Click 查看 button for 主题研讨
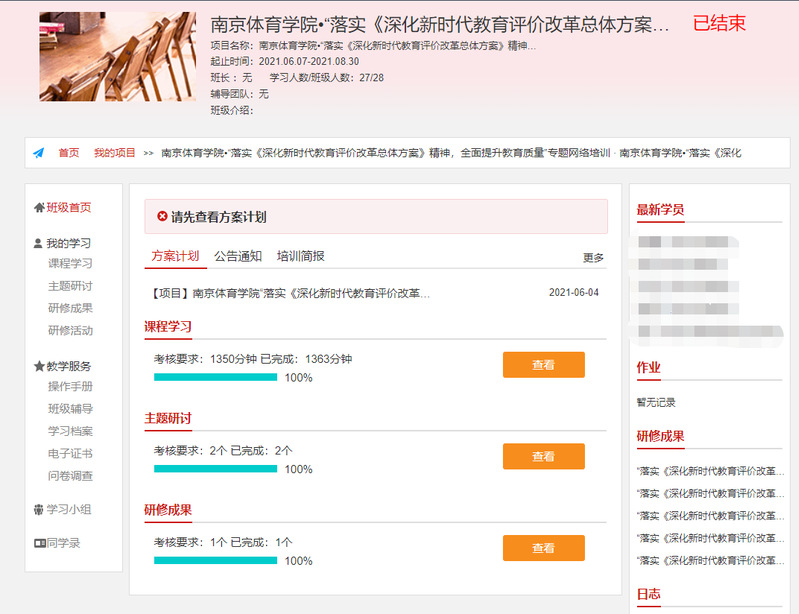 point(543,456)
